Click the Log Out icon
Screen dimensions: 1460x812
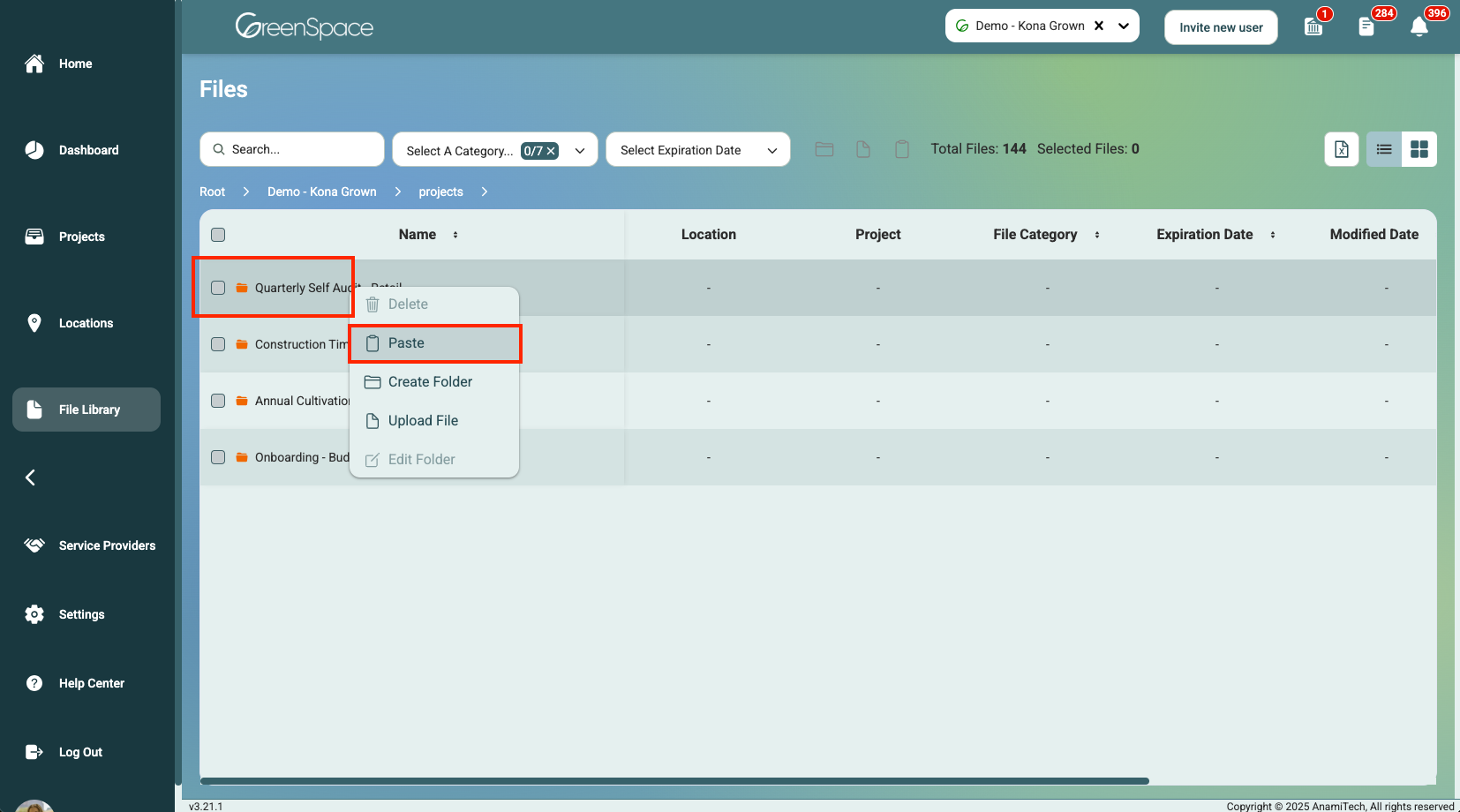pos(34,752)
